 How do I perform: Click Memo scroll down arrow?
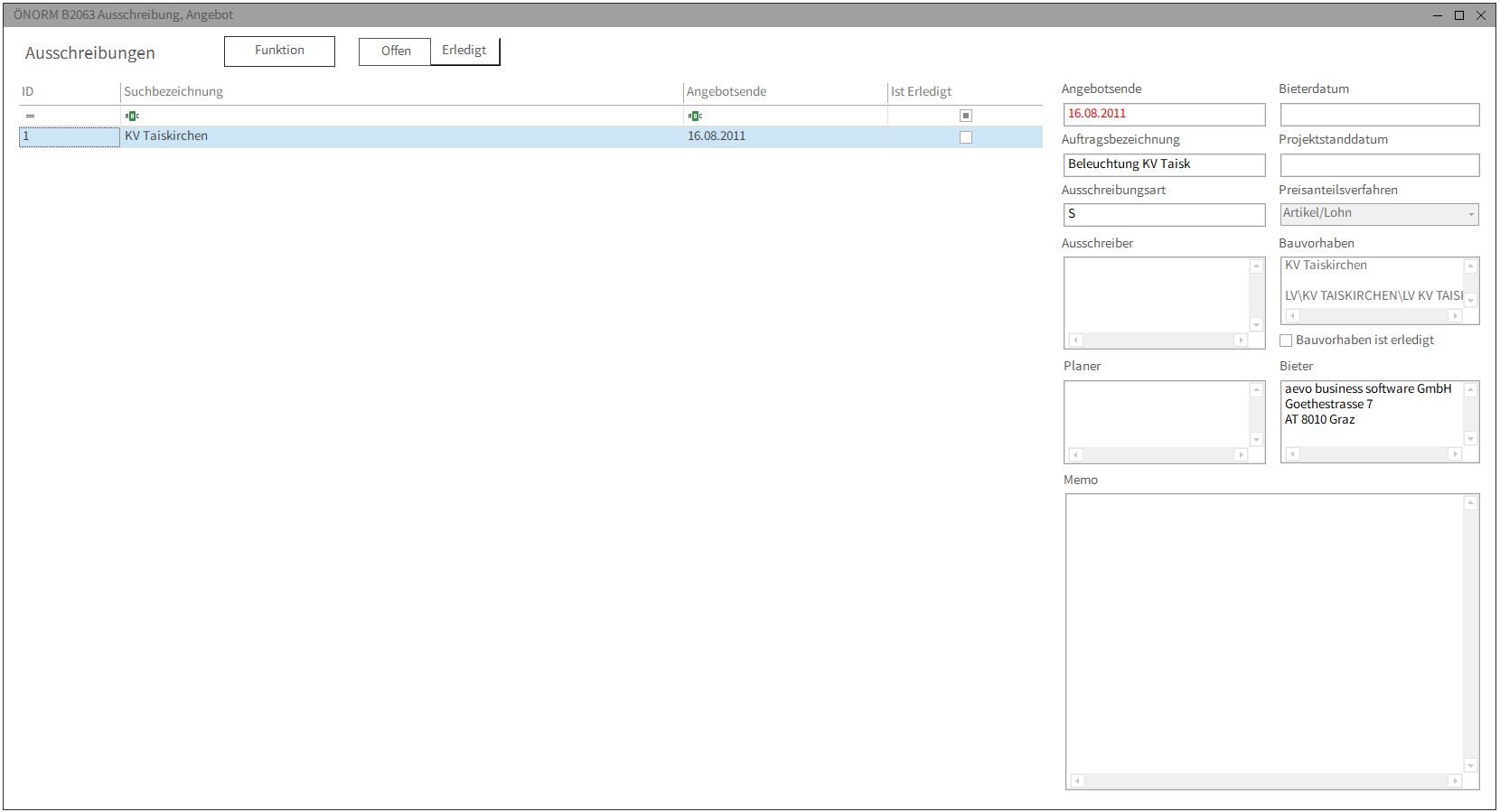coord(1470,766)
